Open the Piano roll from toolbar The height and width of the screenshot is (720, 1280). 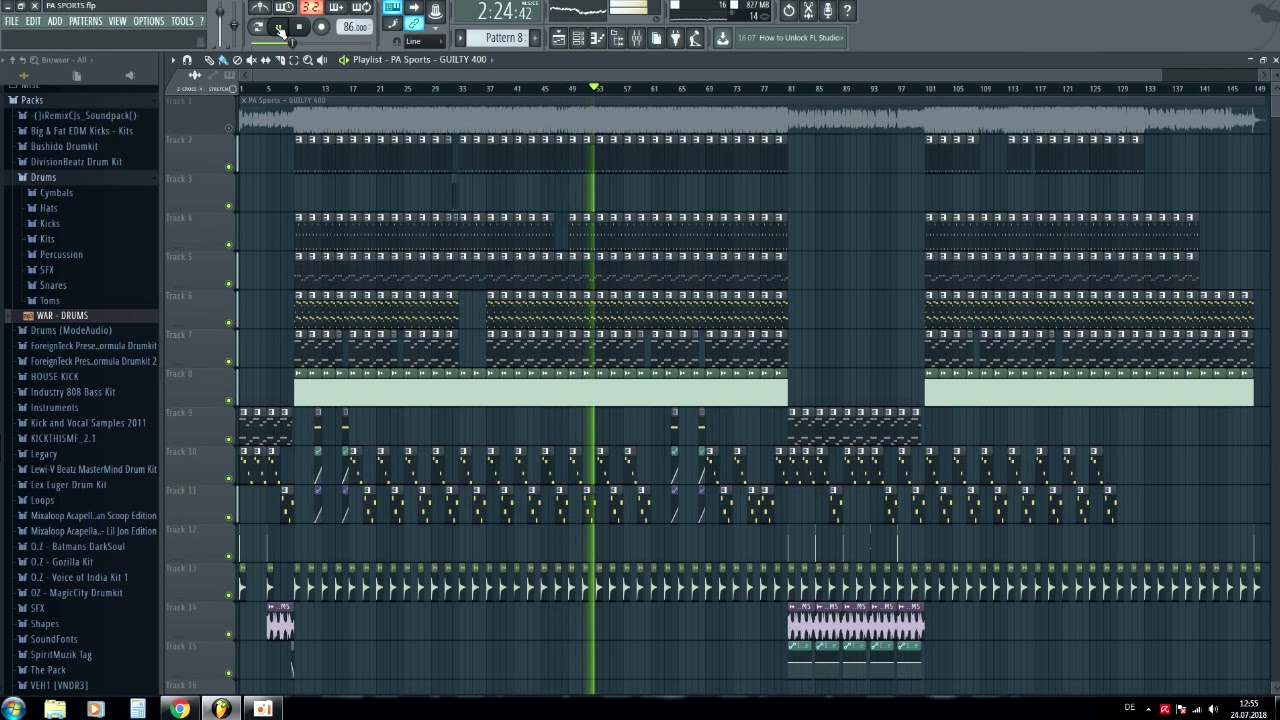597,38
